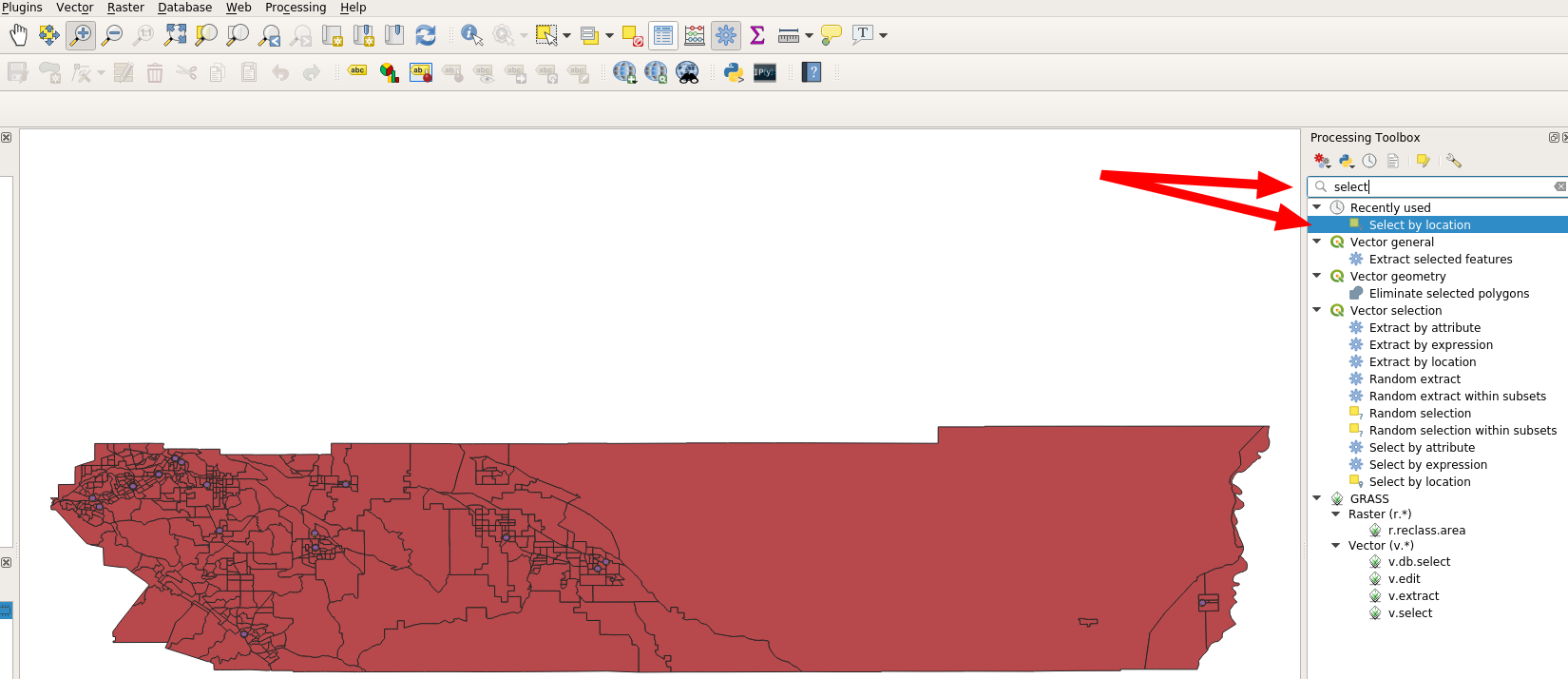Deselect features from all layers icon

[632, 35]
